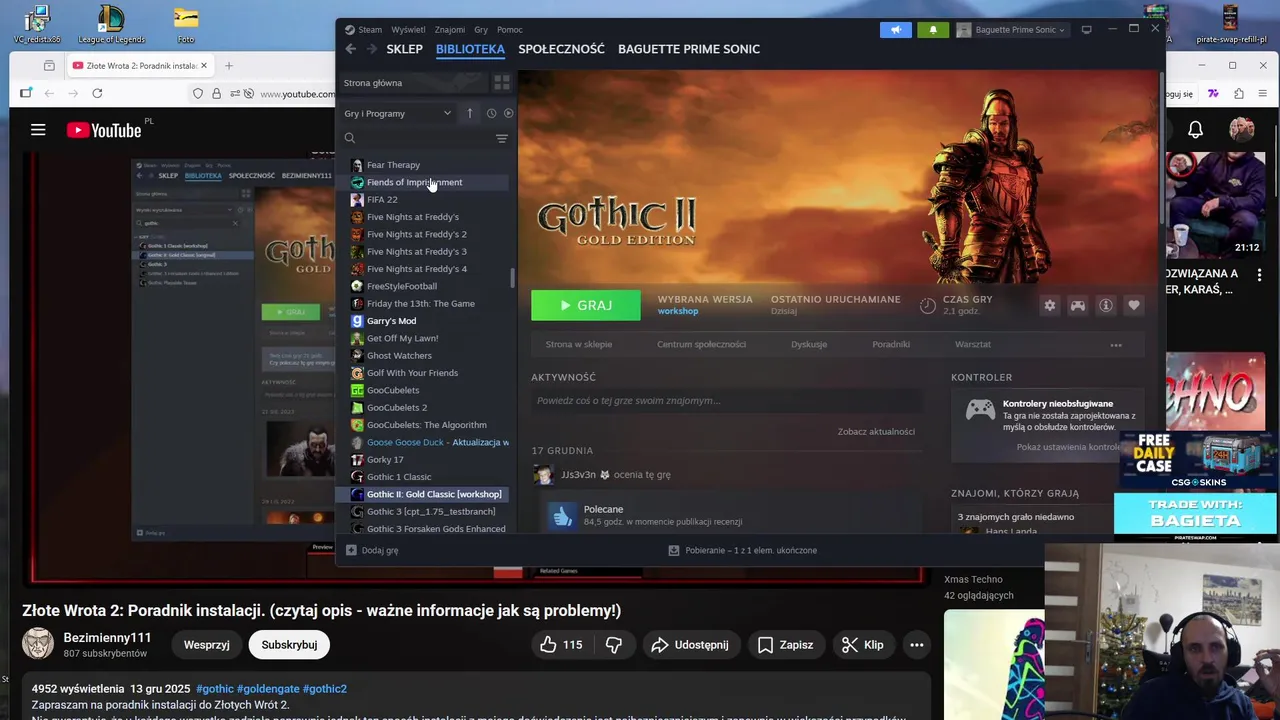
Task: Click the recent activity clock filter icon
Action: coord(491,113)
